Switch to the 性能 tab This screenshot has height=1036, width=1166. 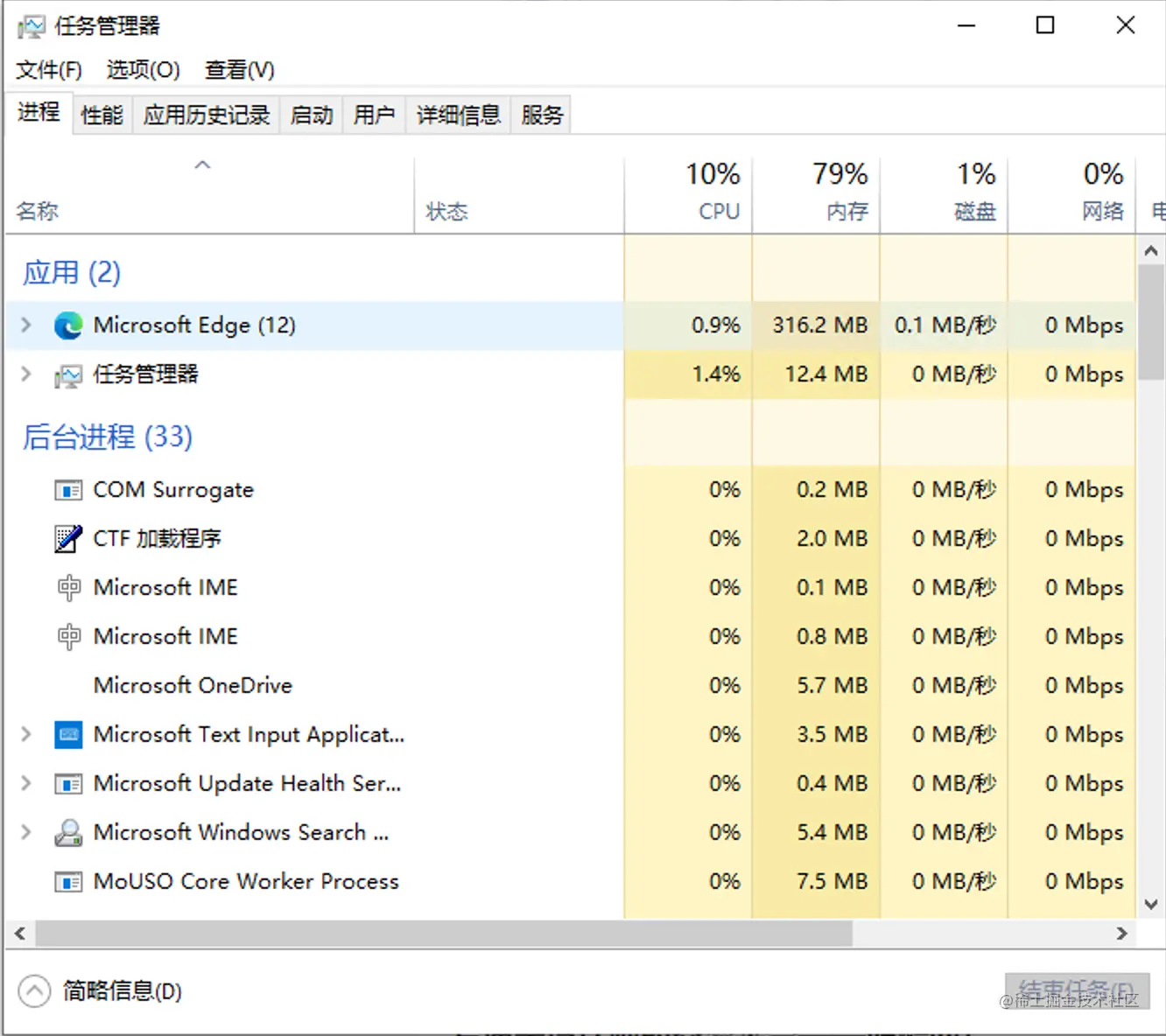102,115
